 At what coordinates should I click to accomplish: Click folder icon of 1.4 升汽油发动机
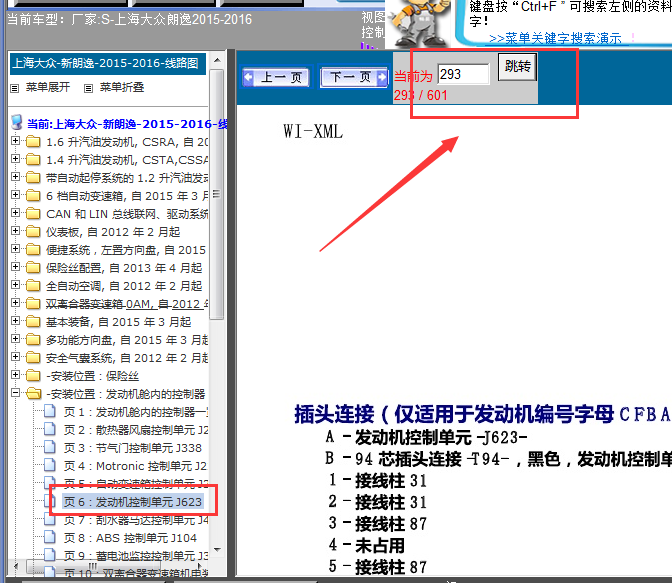[33, 159]
